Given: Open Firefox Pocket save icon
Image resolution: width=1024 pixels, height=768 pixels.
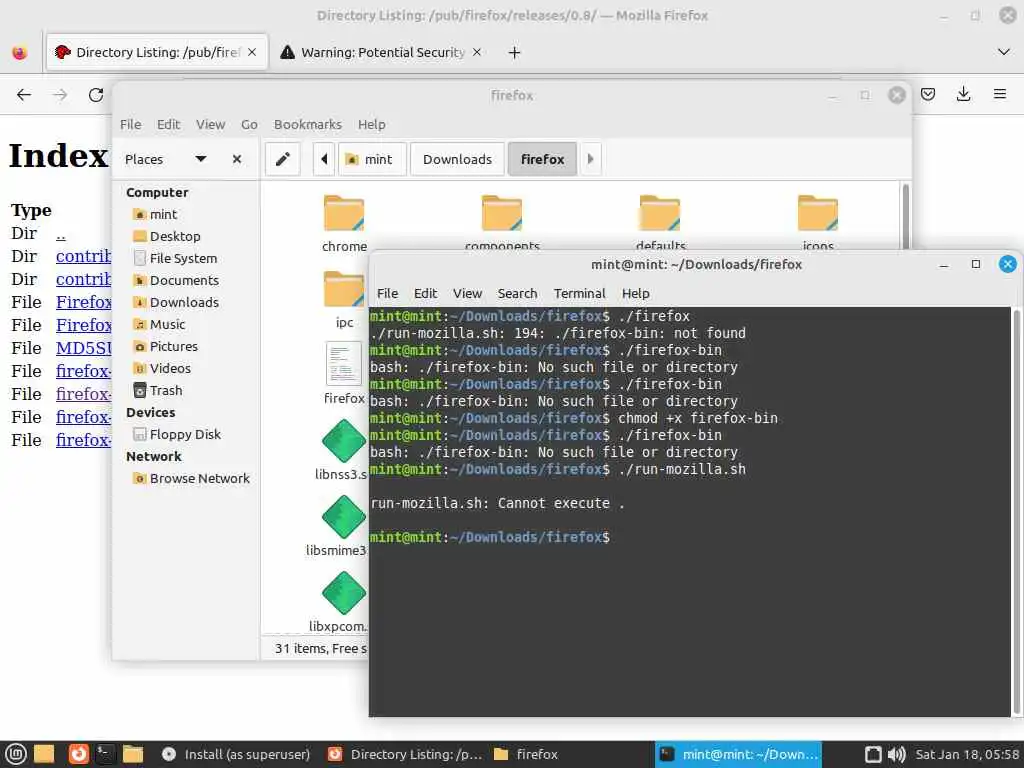Looking at the screenshot, I should point(928,95).
